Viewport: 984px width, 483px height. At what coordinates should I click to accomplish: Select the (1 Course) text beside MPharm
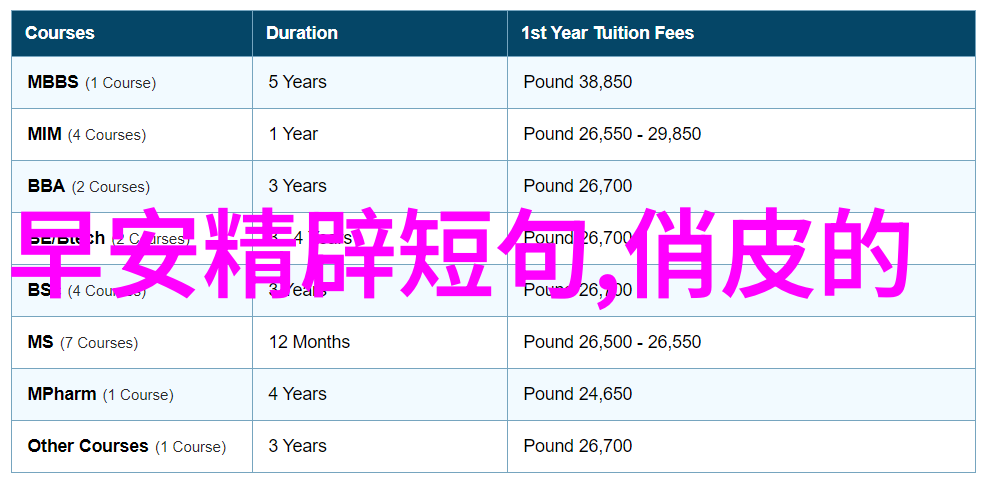[138, 395]
